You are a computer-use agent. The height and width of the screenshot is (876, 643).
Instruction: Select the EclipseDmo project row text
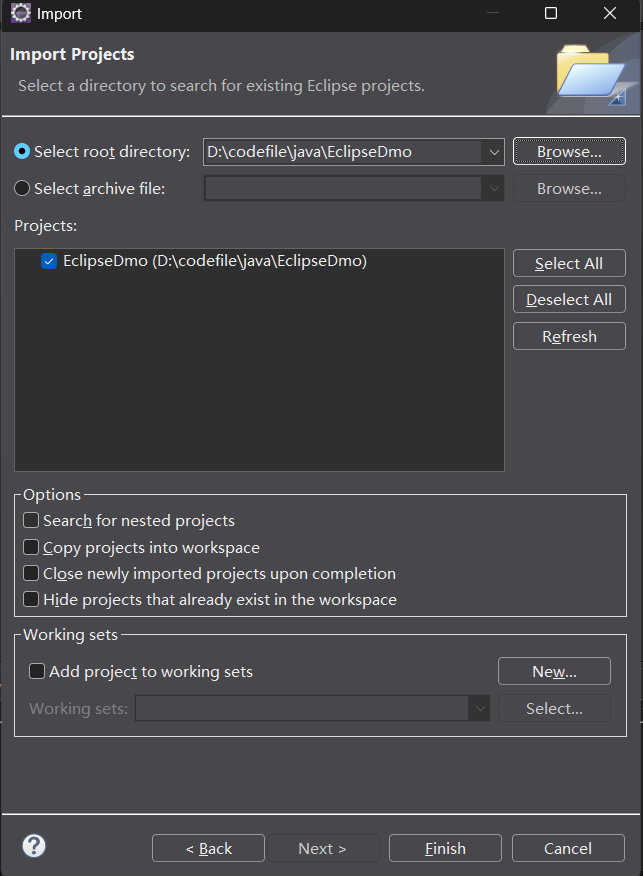pyautogui.click(x=215, y=261)
